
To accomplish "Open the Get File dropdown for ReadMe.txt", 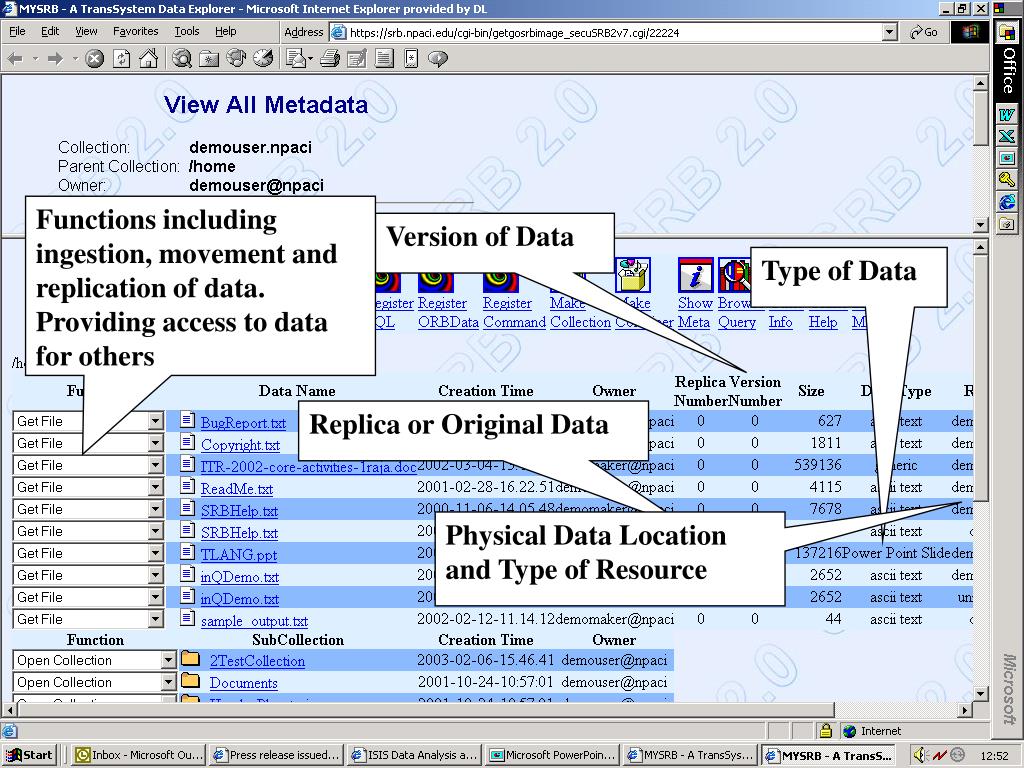I will pyautogui.click(x=155, y=487).
